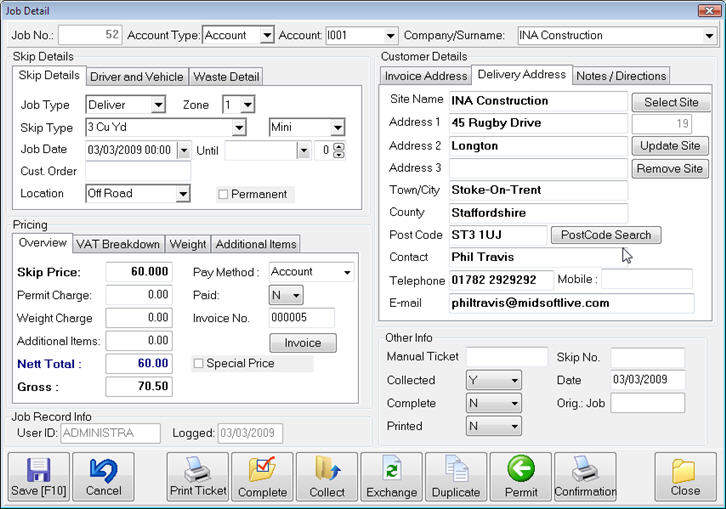Open Permit with green arrow icon
Screen dimensions: 726x509
[520, 470]
